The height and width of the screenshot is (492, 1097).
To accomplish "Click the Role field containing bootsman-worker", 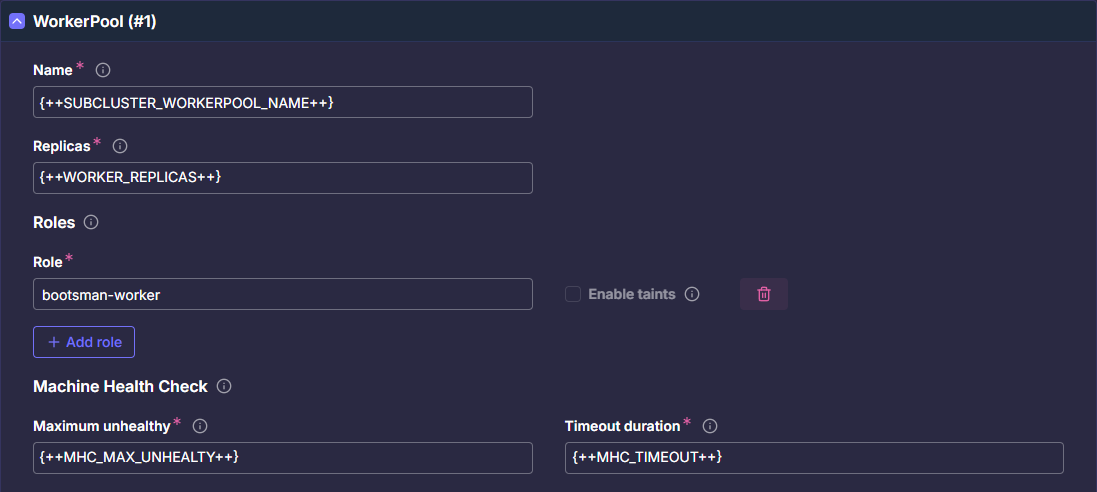I will click(282, 294).
